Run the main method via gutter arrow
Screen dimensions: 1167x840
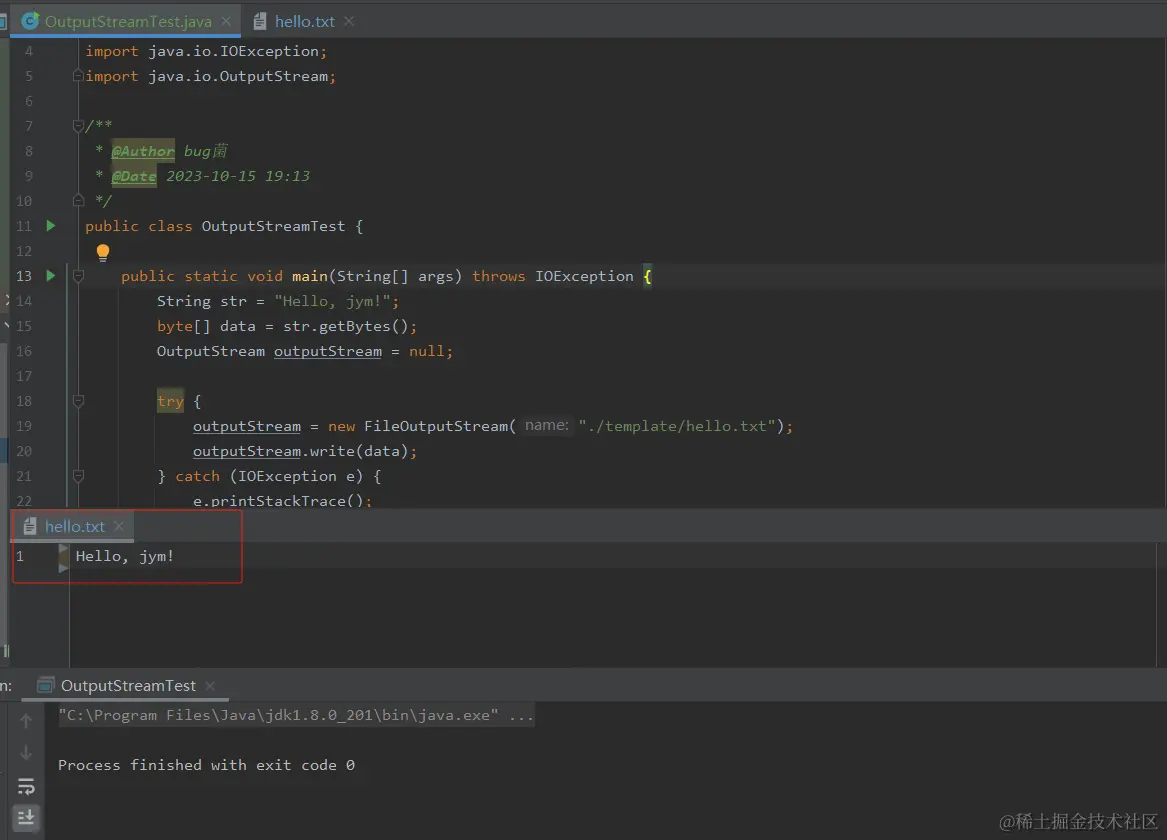(51, 275)
